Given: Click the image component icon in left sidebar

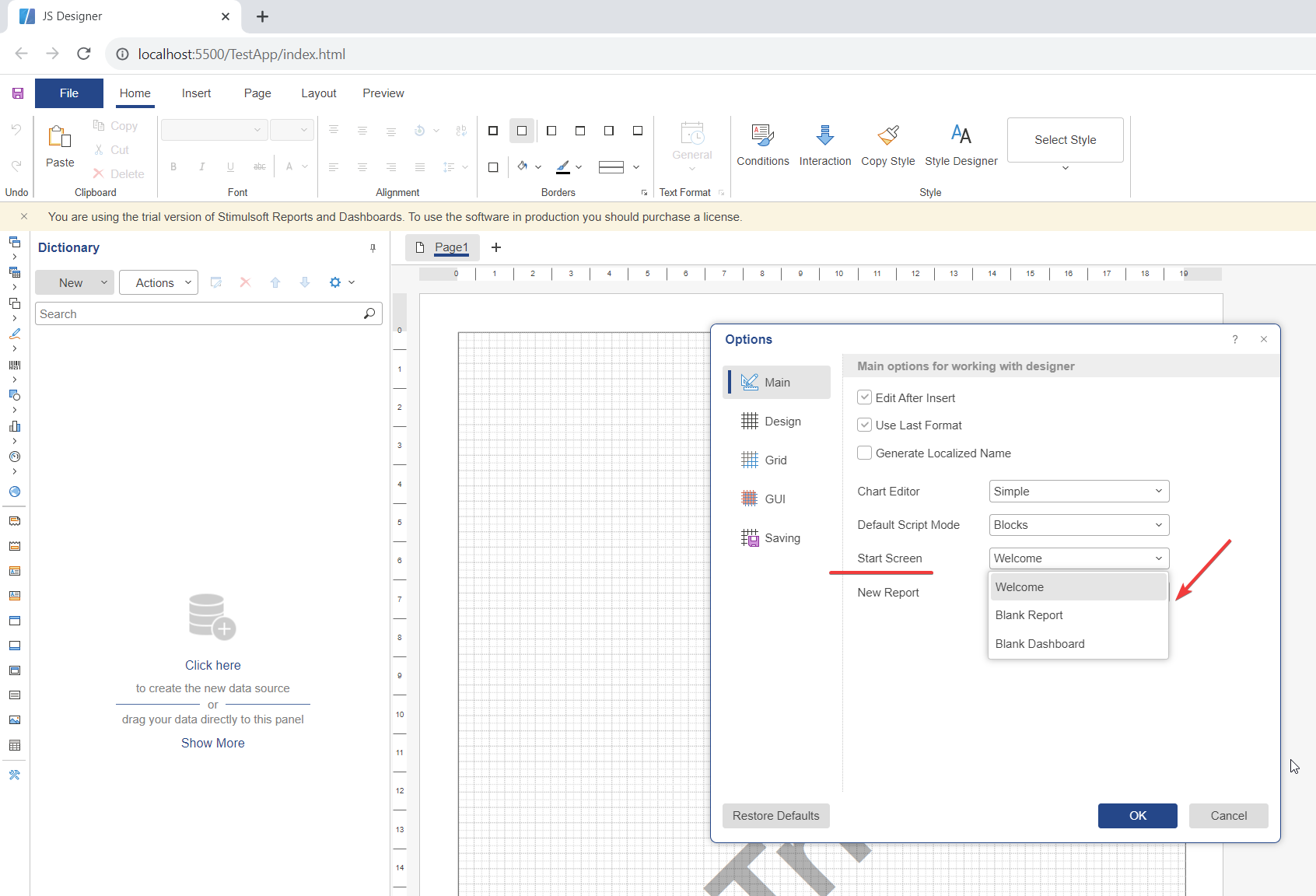Looking at the screenshot, I should click(x=15, y=720).
